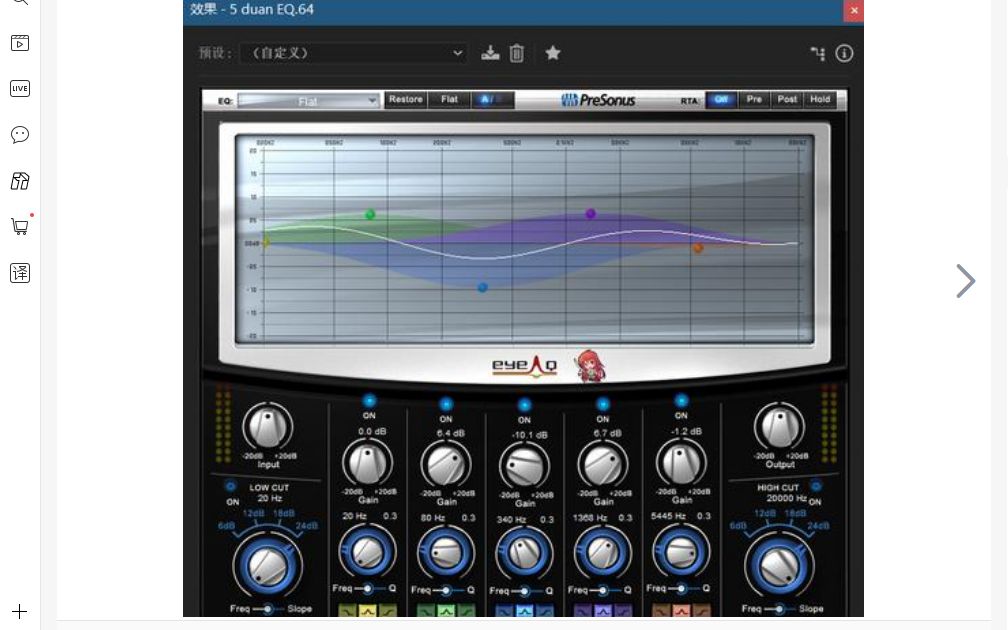The height and width of the screenshot is (630, 1008).
Task: Enable RTA Hold
Action: click(x=820, y=100)
